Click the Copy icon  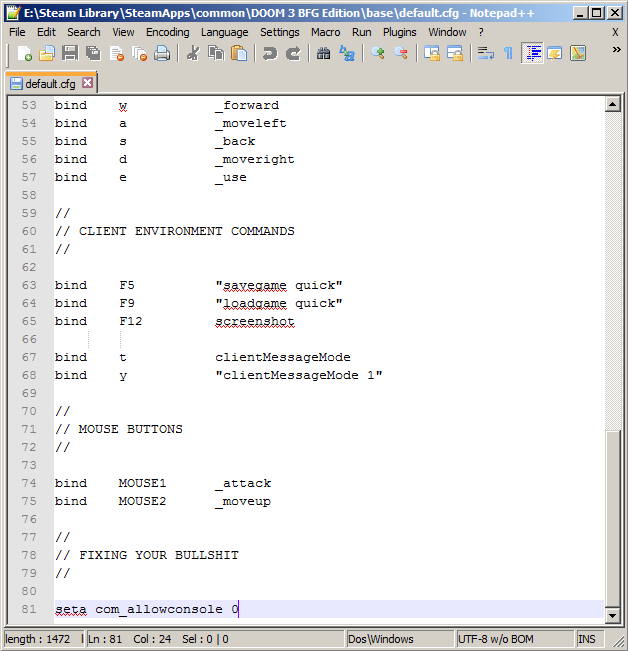coord(216,54)
